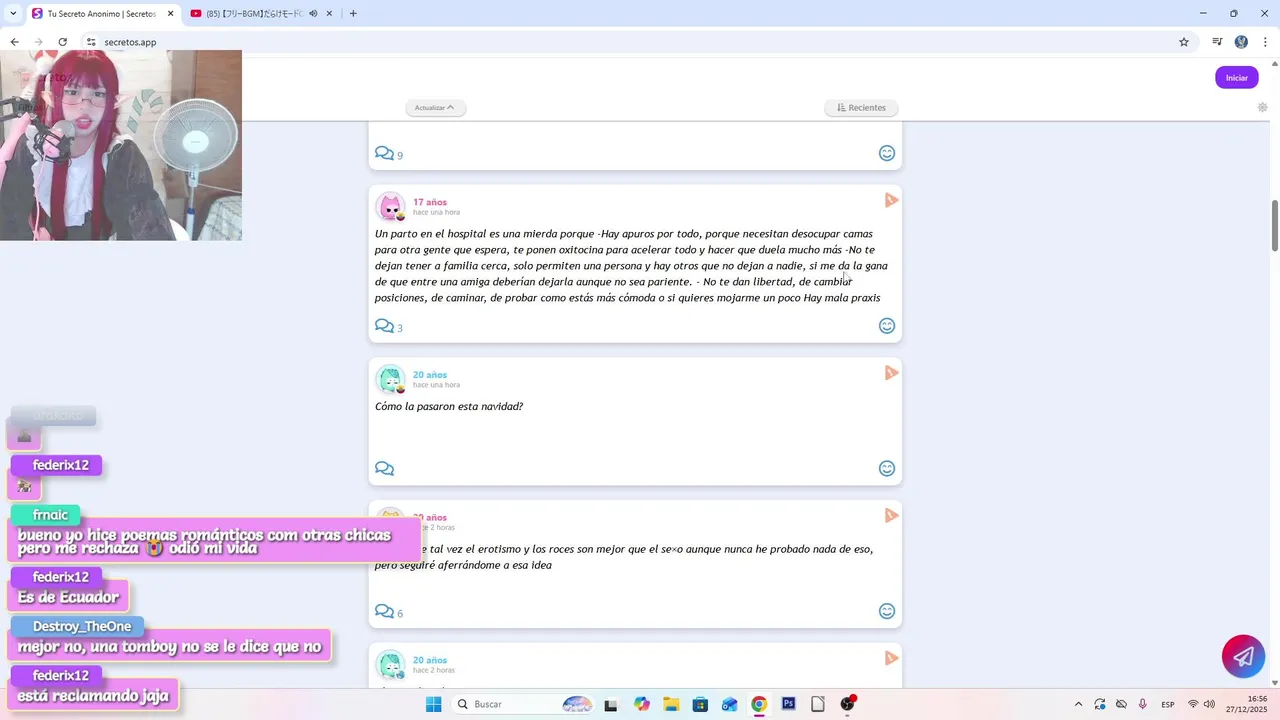
Task: Click the page vertical scrollbar thumb
Action: [x=1274, y=225]
